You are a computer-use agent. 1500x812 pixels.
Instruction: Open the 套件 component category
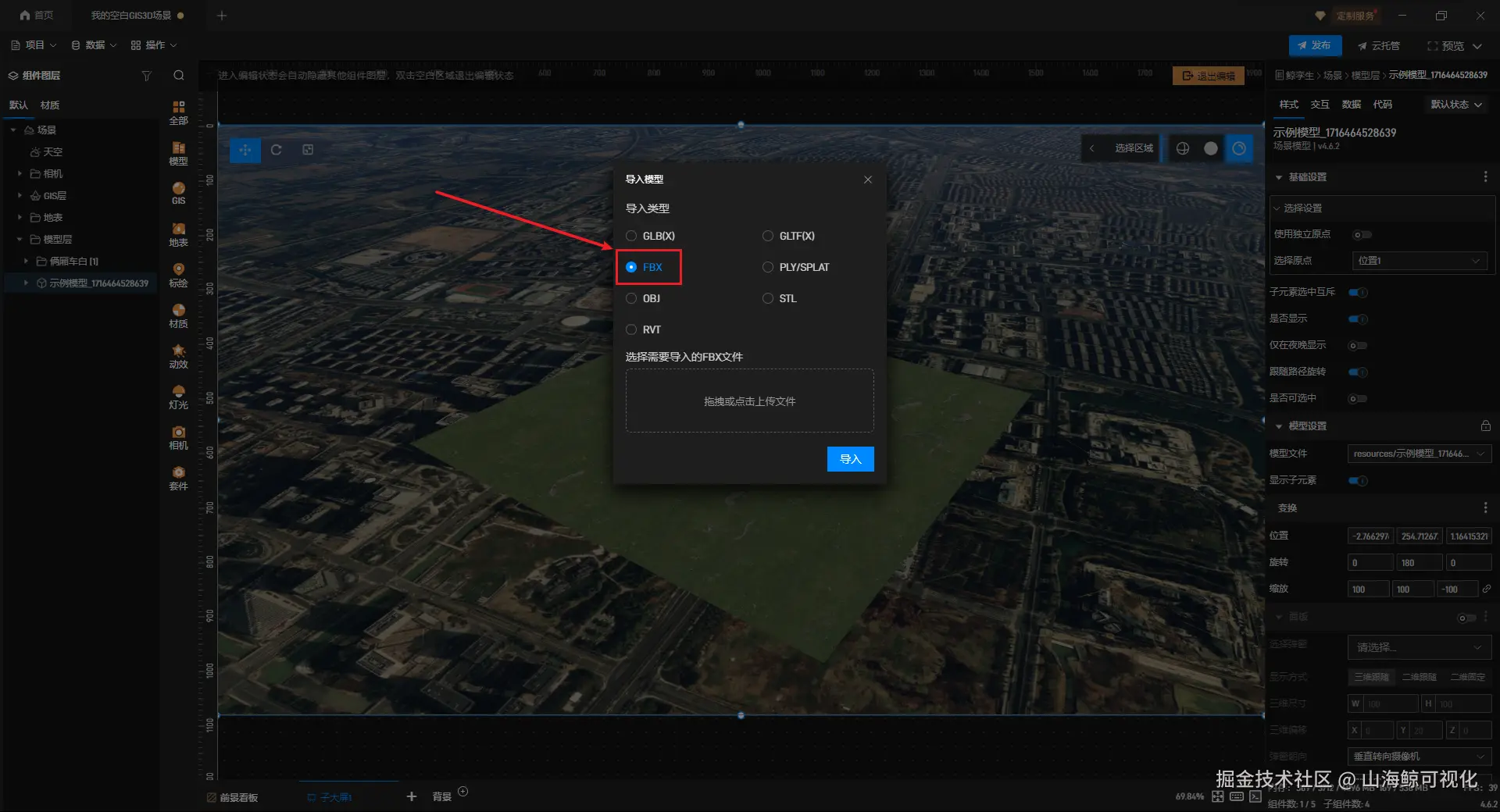coord(178,478)
